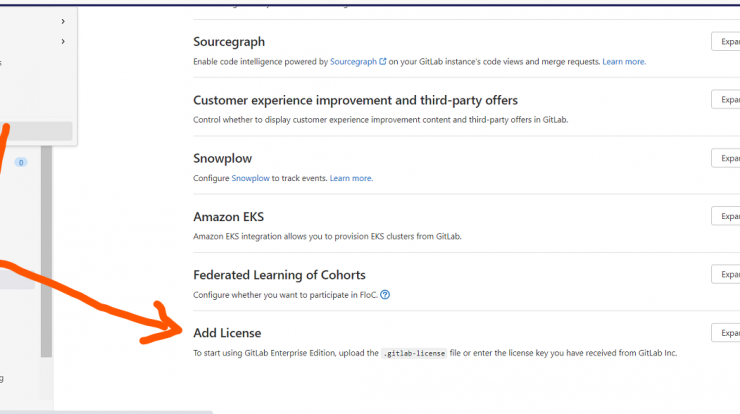Click the Add License heading

[227, 333]
